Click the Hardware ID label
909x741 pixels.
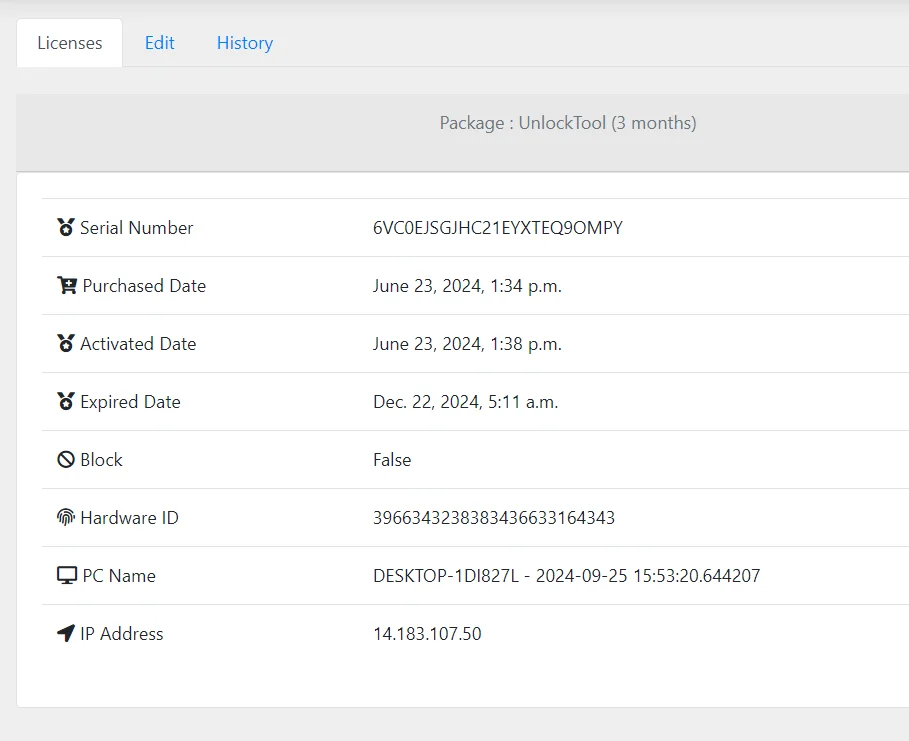(129, 518)
